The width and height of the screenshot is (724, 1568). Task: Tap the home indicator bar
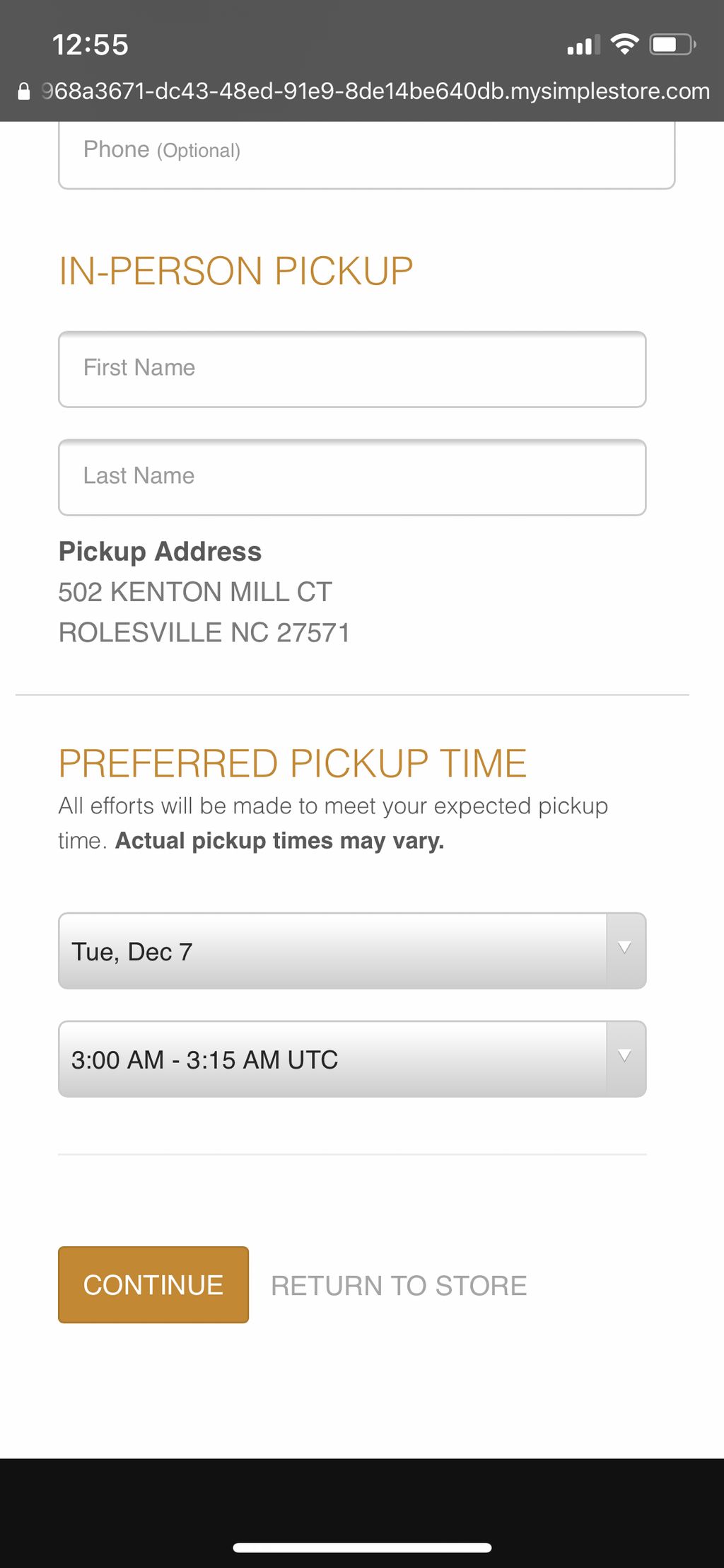pyautogui.click(x=362, y=1547)
